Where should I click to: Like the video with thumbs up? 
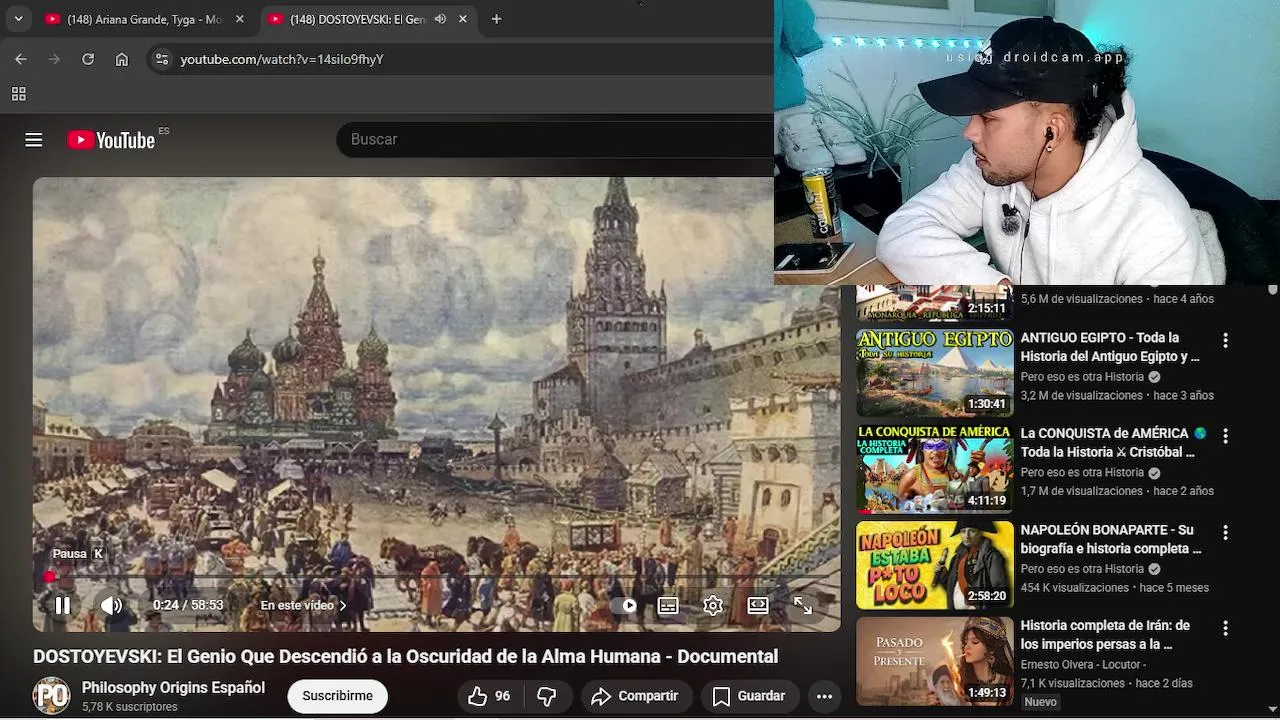[x=489, y=696]
